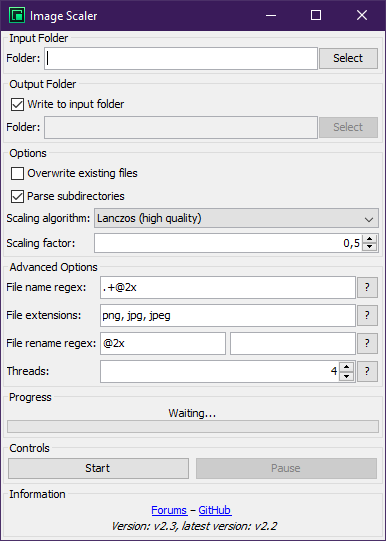Screen dimensions: 386x541
Task: Increase Threads with up arrow
Action: pyautogui.click(x=347, y=367)
